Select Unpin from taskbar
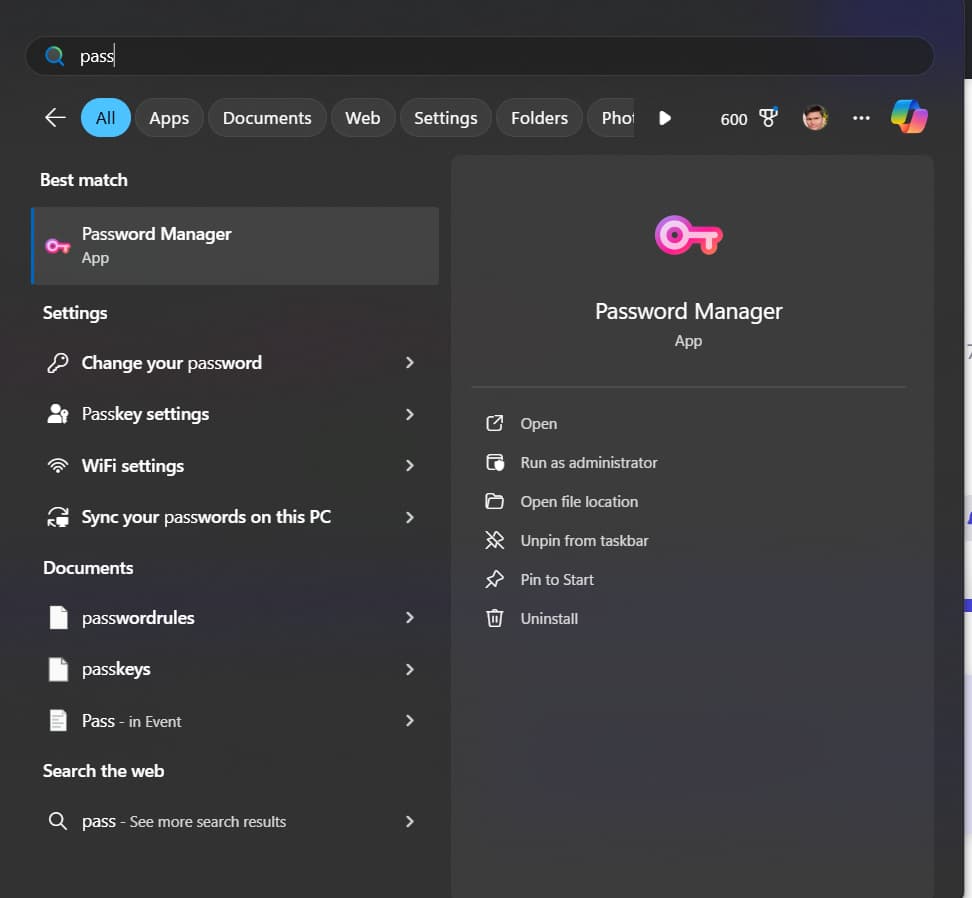 pos(584,540)
